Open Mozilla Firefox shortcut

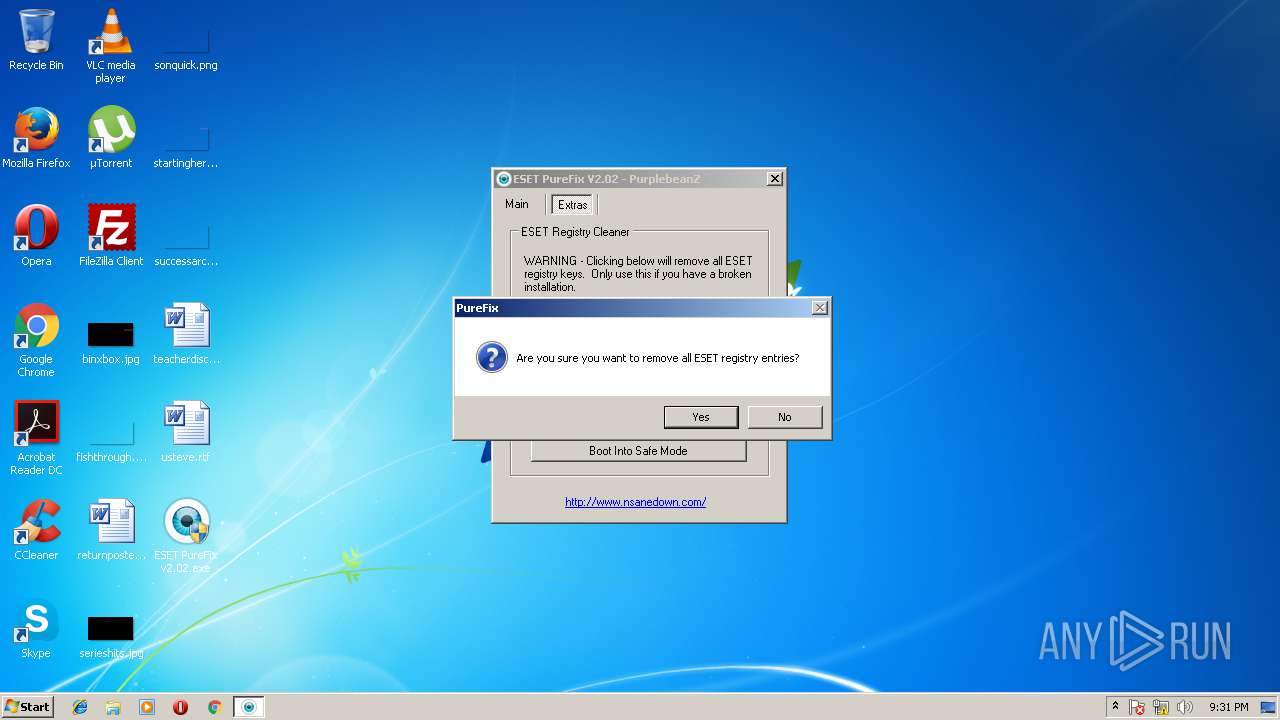click(x=36, y=138)
